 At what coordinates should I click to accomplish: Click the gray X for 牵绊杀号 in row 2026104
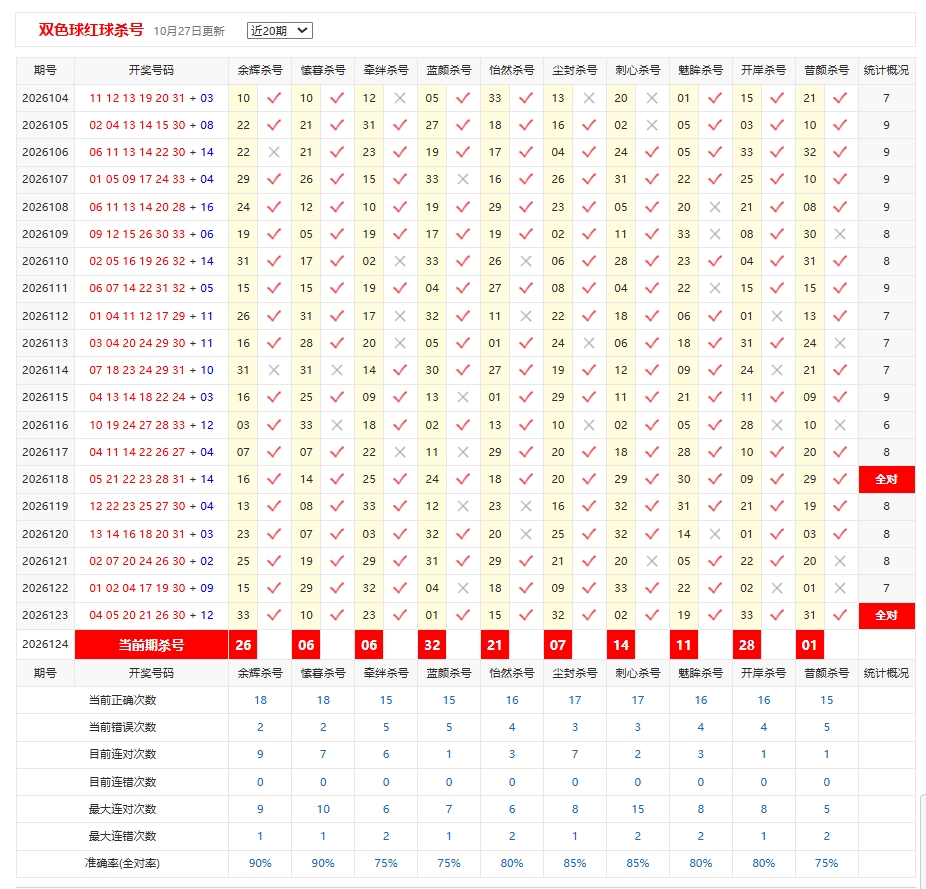400,98
